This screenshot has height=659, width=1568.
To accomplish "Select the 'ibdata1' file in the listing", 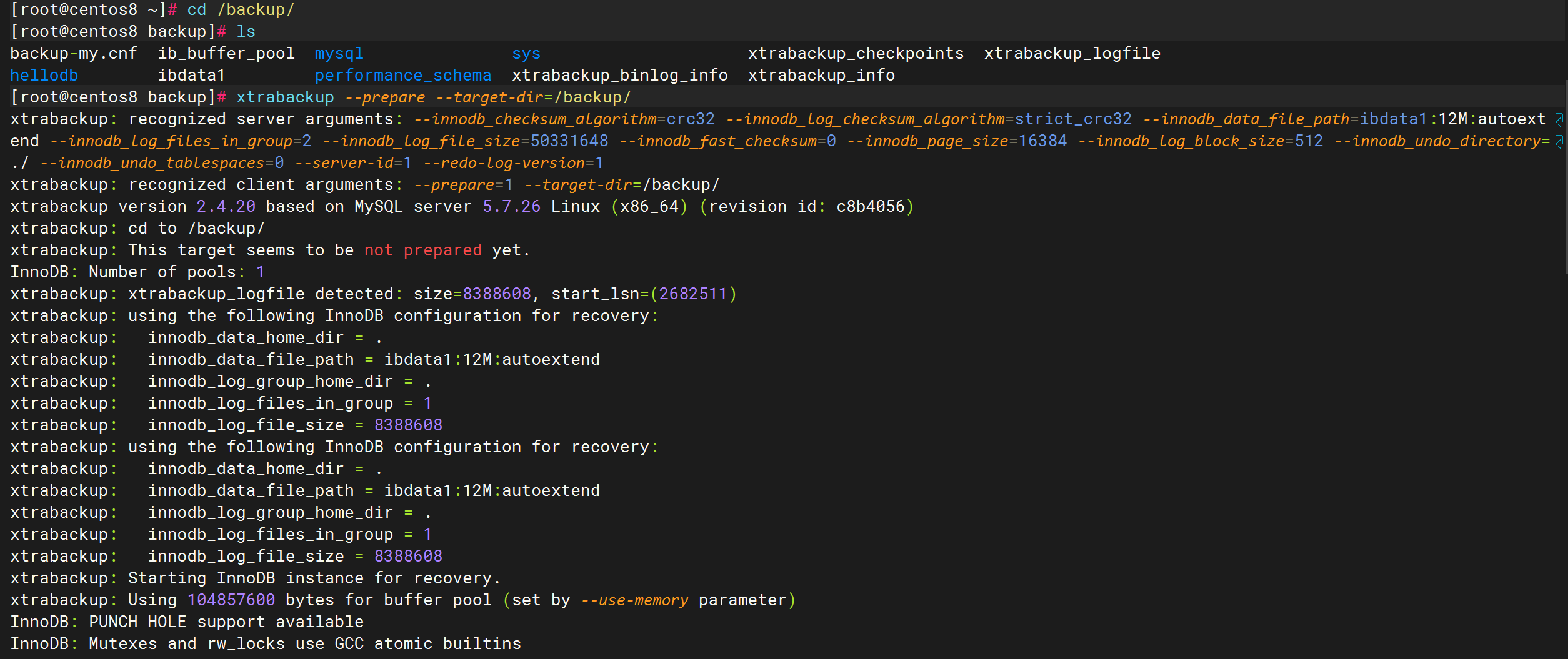I will [x=191, y=76].
